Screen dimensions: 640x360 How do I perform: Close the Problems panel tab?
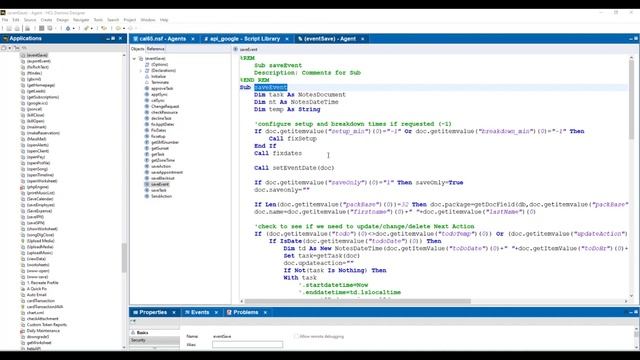[x=265, y=312]
